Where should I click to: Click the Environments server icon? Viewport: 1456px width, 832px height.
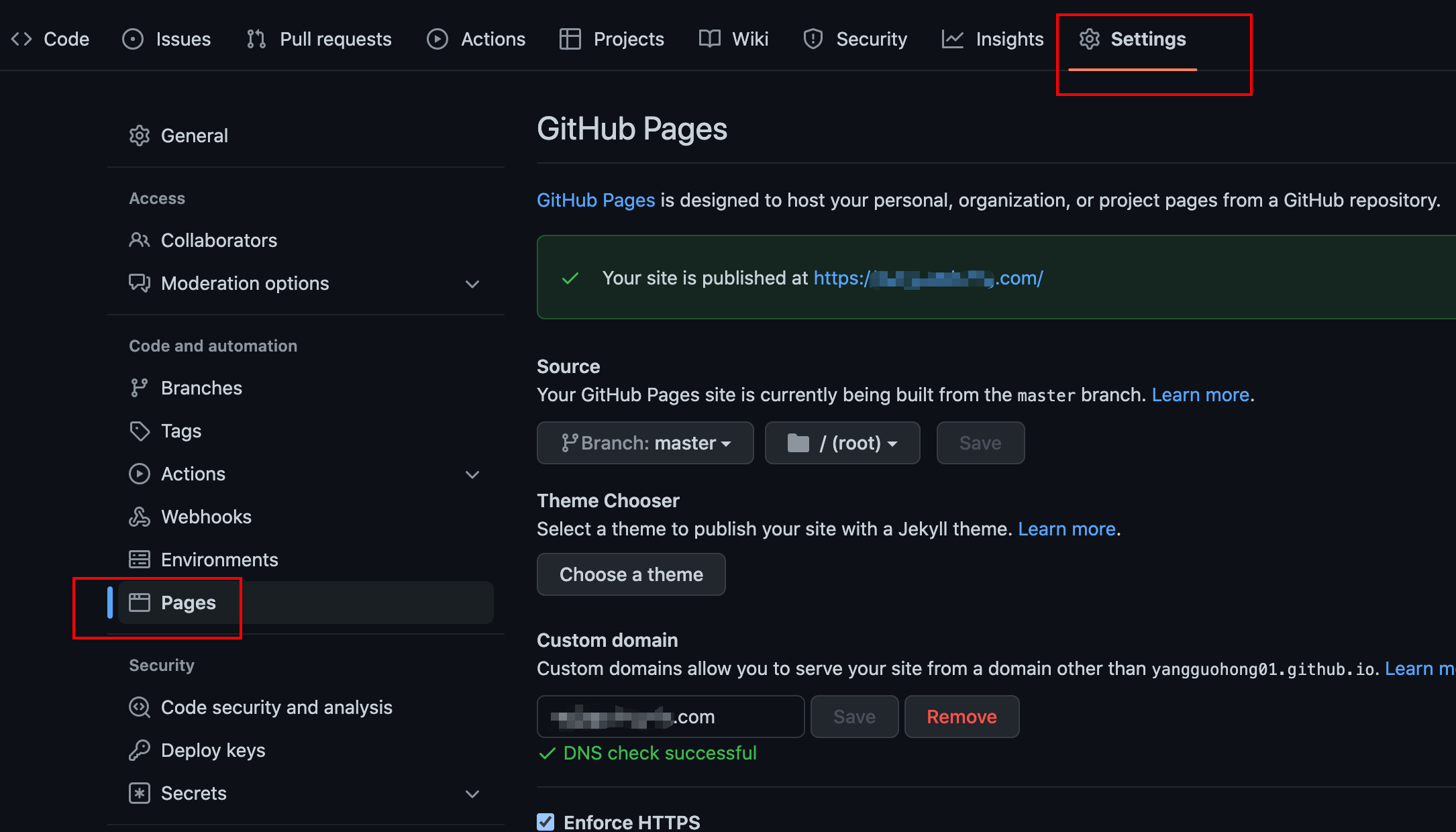coord(140,560)
